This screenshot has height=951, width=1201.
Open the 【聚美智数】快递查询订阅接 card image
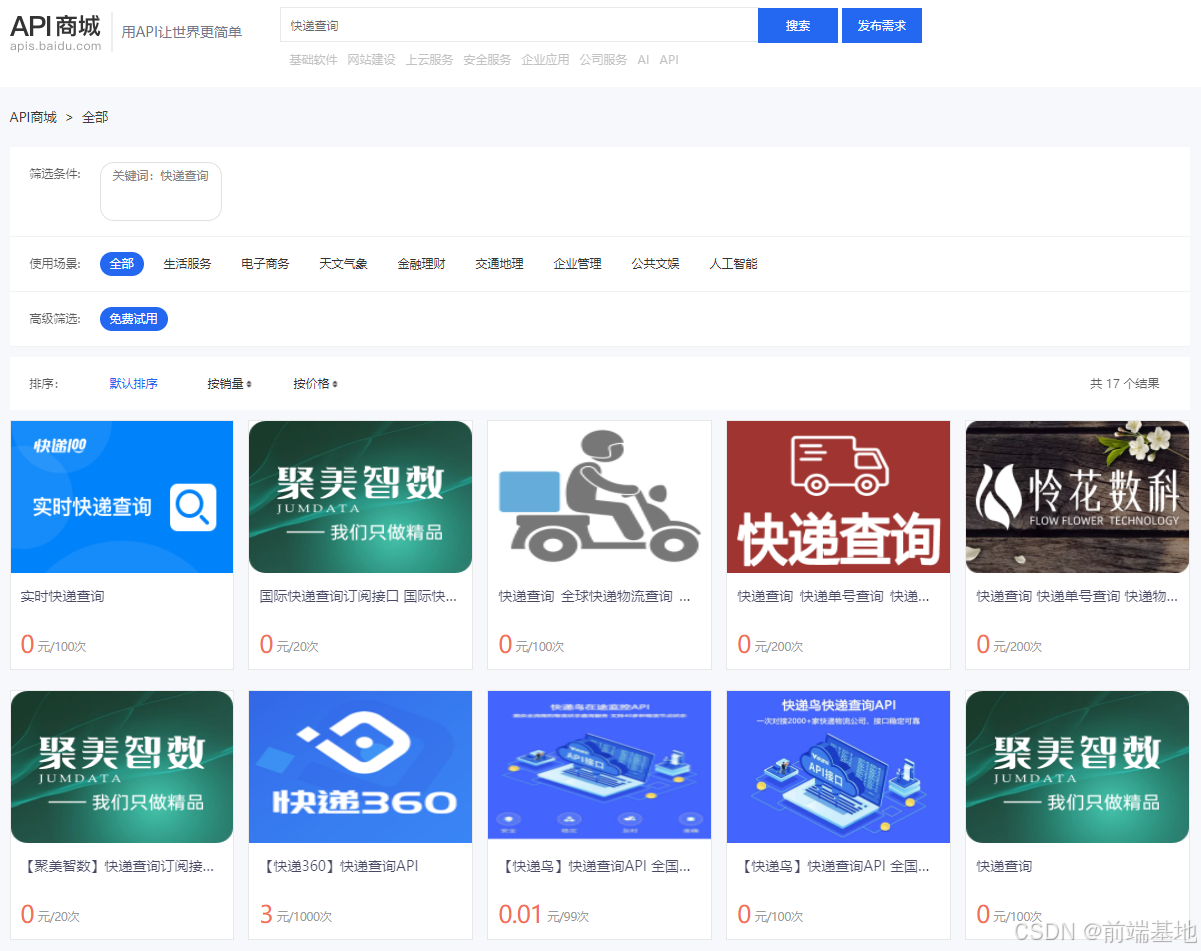(x=122, y=767)
